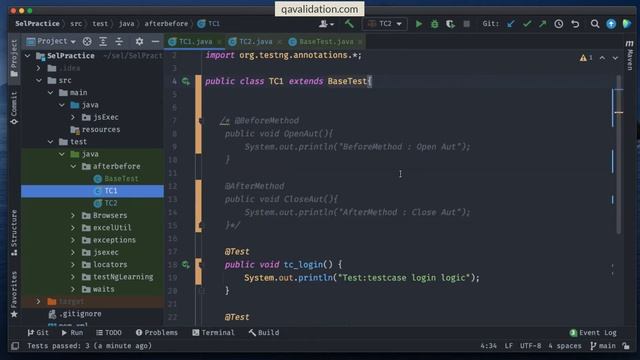Viewport: 640px width, 360px height.
Task: Go to next highlighted problem arrow
Action: 615,58
